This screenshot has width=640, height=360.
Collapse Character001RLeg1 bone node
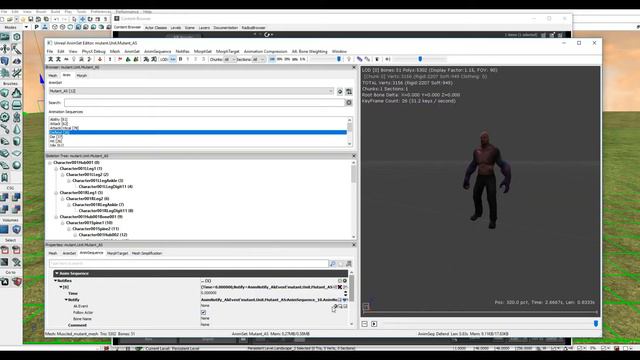pos(56,193)
